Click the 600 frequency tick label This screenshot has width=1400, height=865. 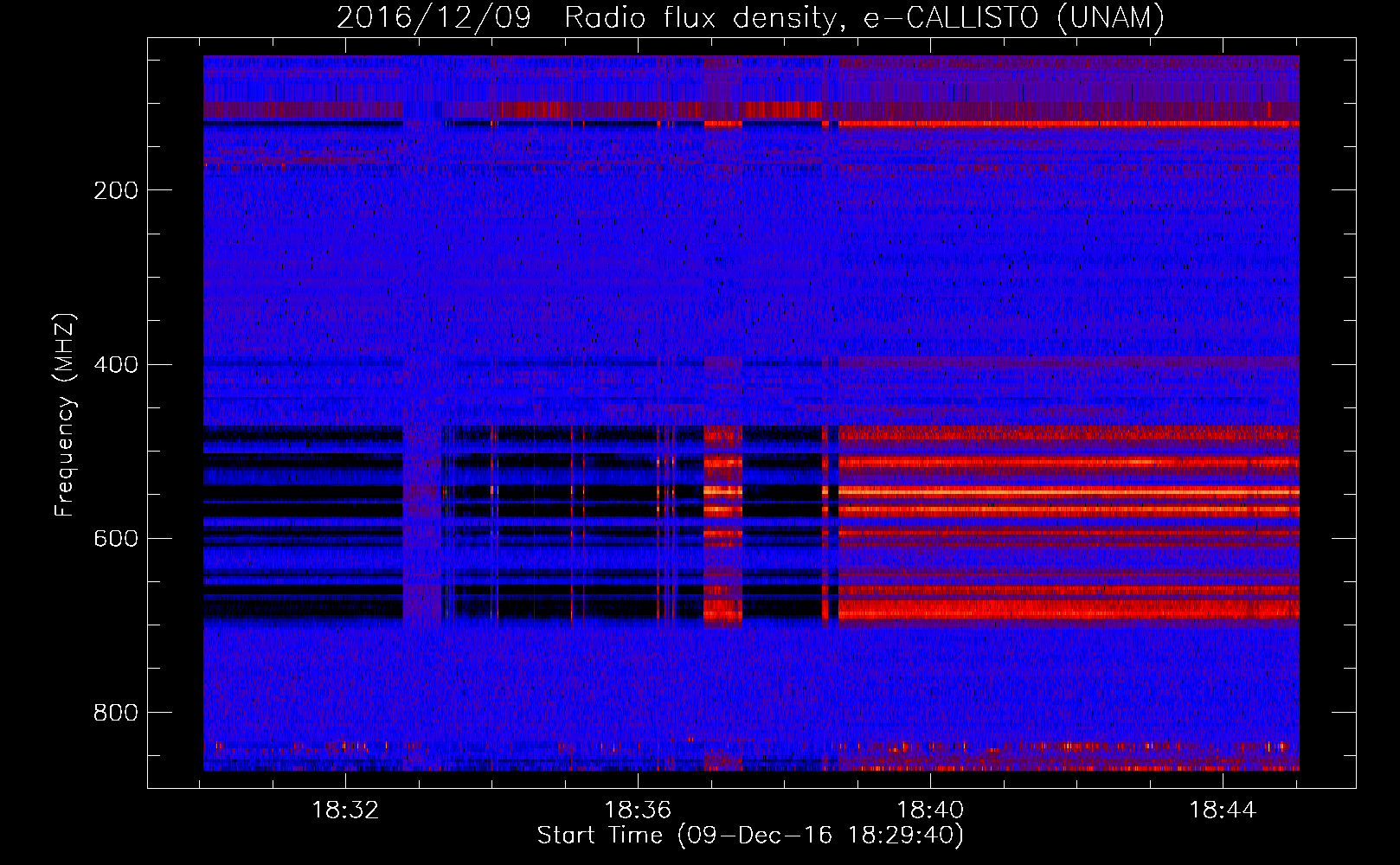point(116,538)
